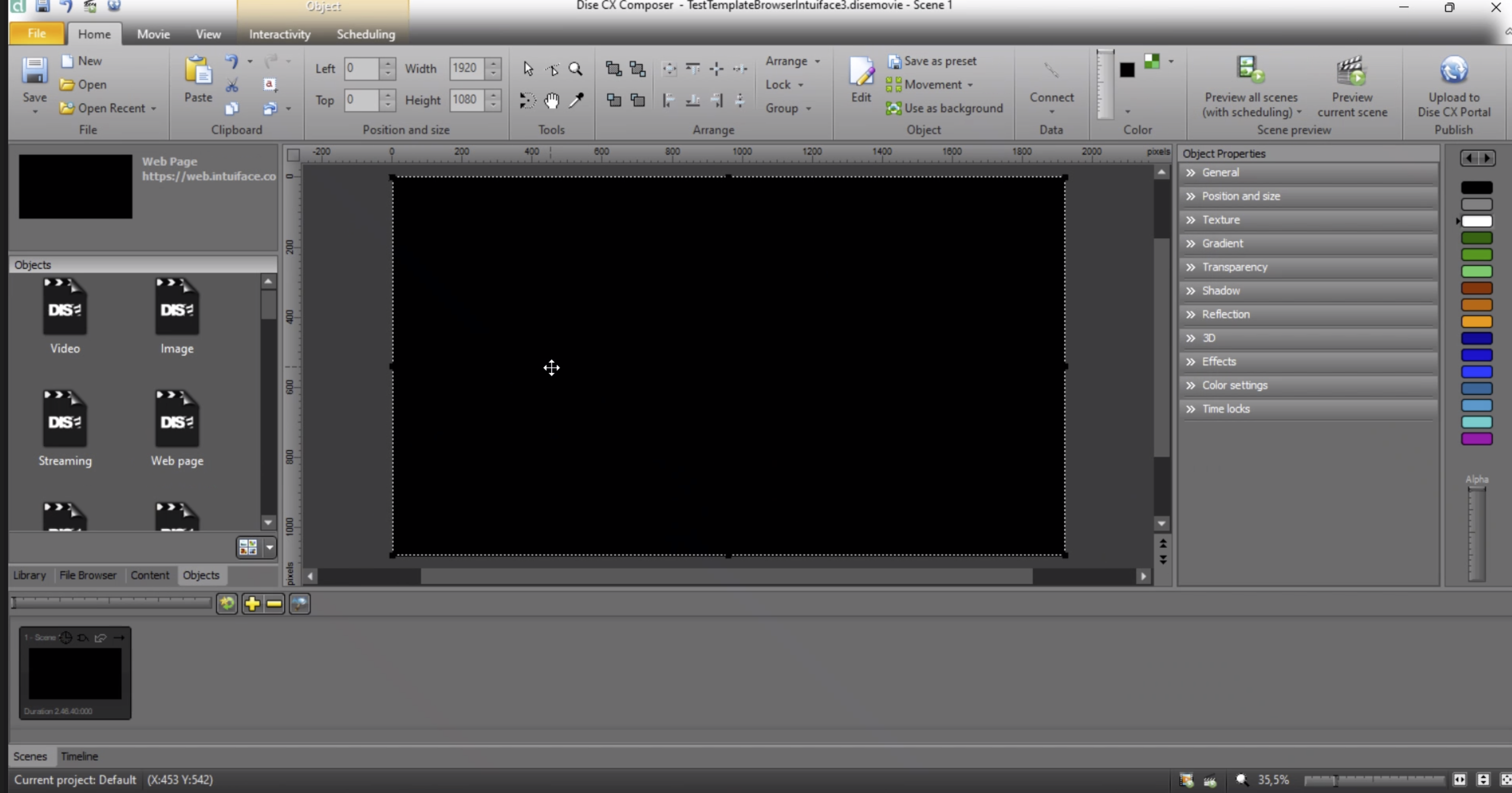Click Use as background button
Screen dimensions: 1512x793
tap(944, 108)
